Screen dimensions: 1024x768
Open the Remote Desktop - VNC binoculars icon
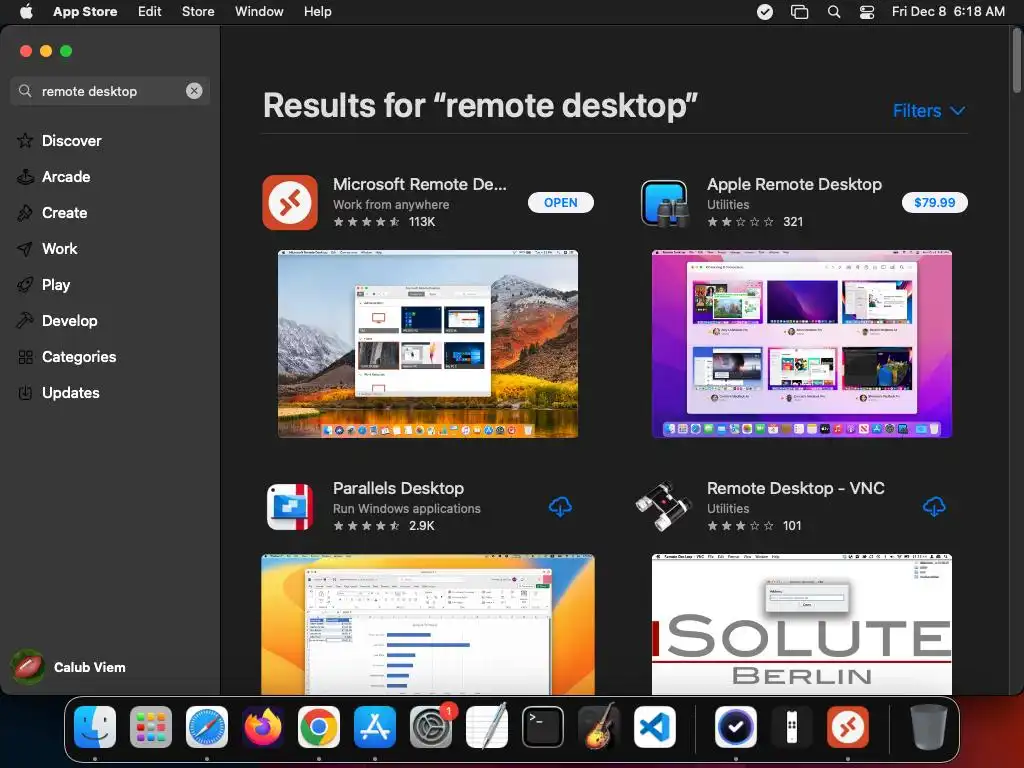pos(664,507)
